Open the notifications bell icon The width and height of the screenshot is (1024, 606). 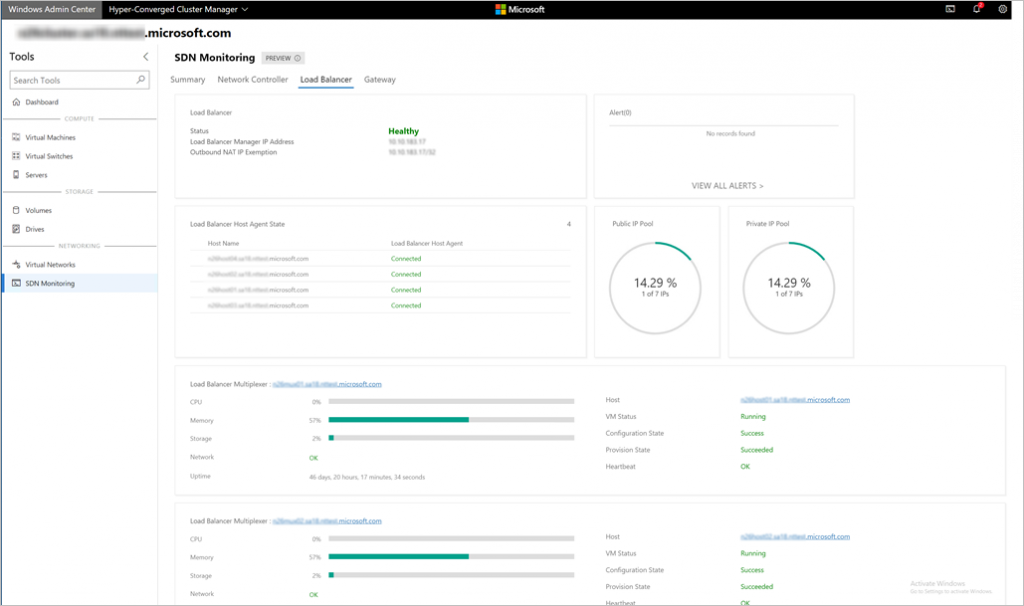point(977,9)
